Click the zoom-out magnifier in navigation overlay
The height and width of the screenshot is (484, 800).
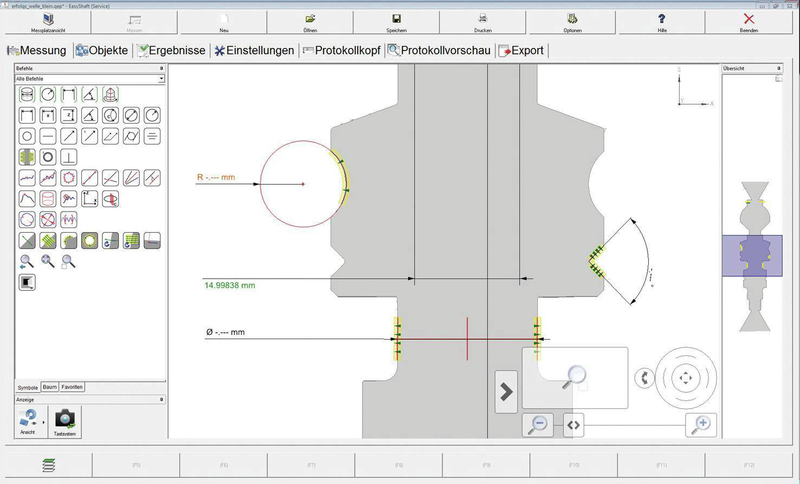click(x=538, y=424)
